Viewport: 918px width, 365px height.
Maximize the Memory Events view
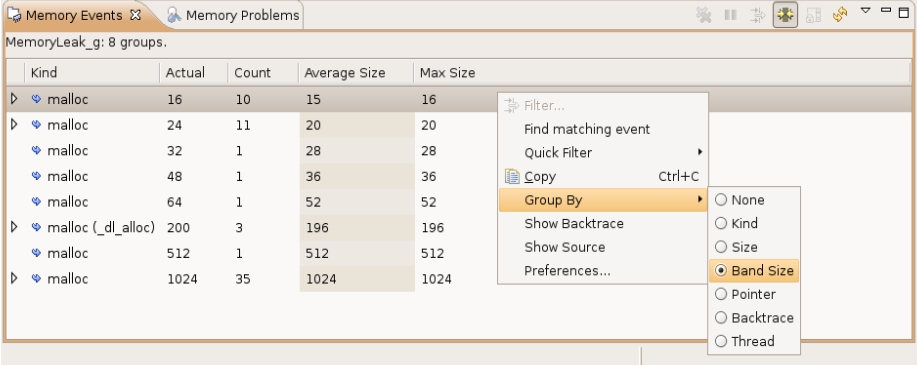(904, 12)
